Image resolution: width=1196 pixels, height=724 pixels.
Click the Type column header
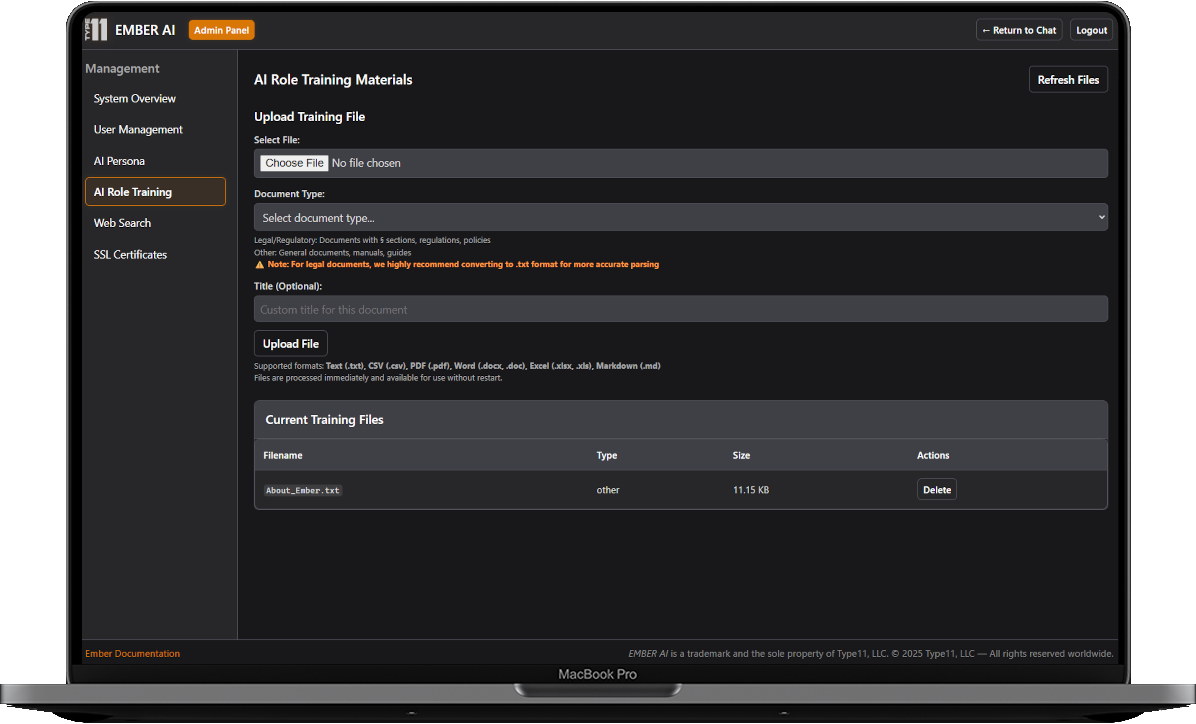(606, 455)
